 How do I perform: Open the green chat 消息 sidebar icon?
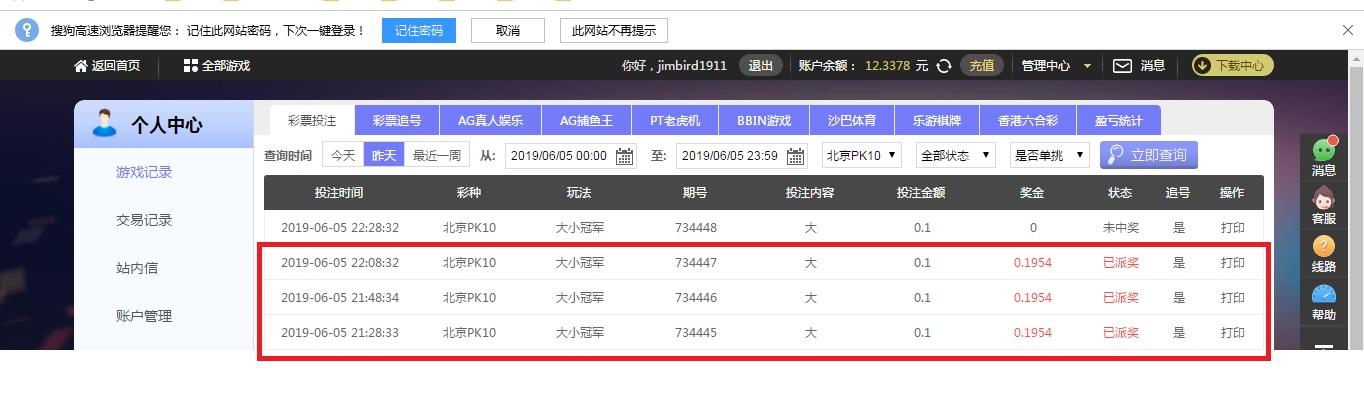coord(1324,150)
